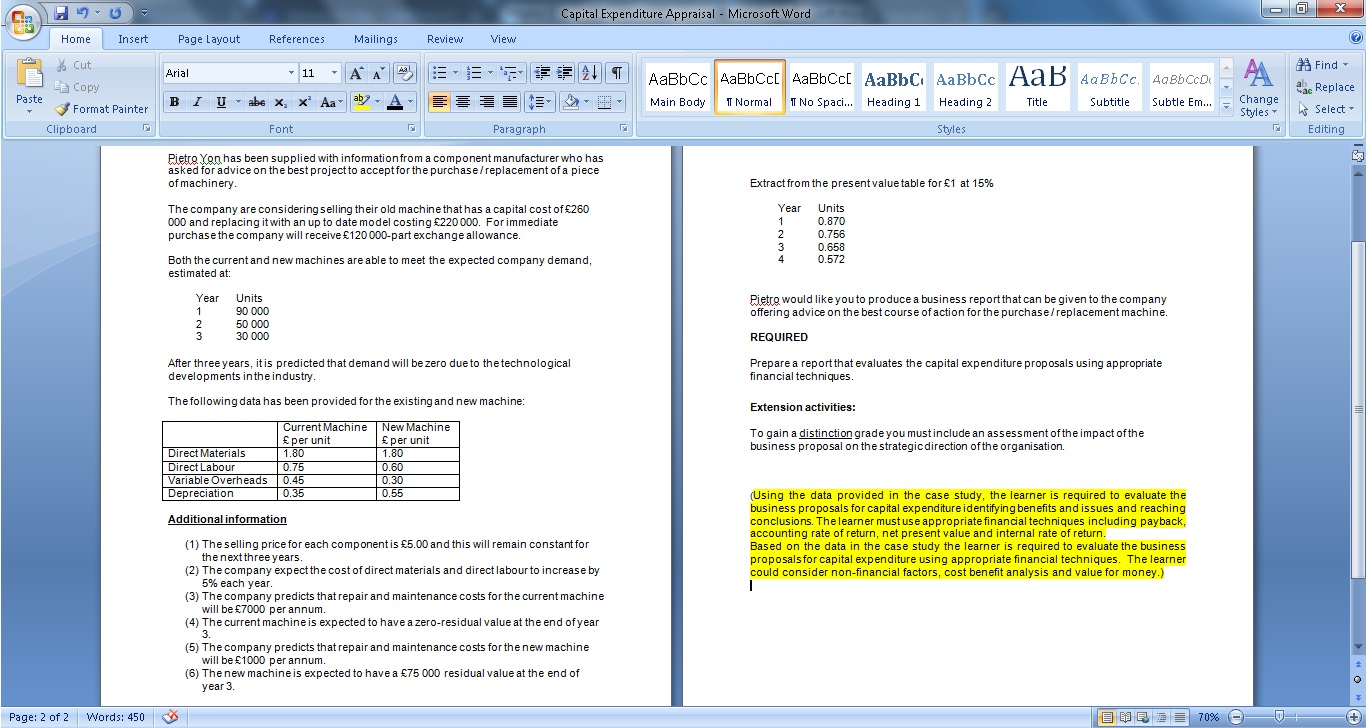Click the Copy command

(x=77, y=87)
